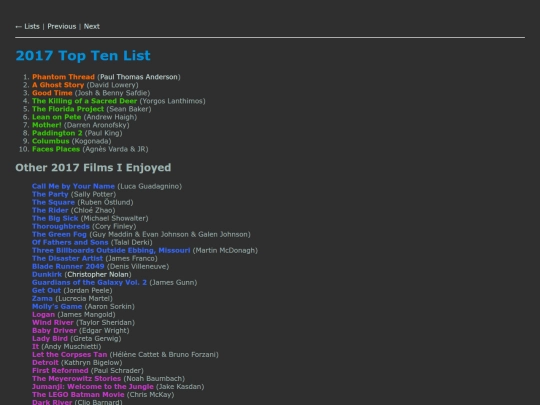Open The Party film link

(50, 194)
